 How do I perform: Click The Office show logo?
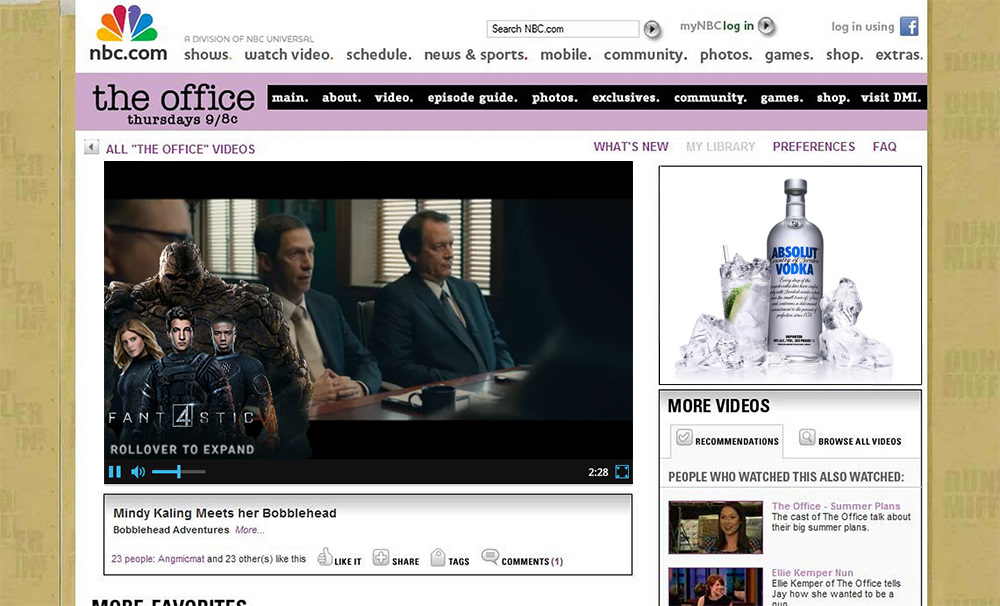(x=173, y=103)
